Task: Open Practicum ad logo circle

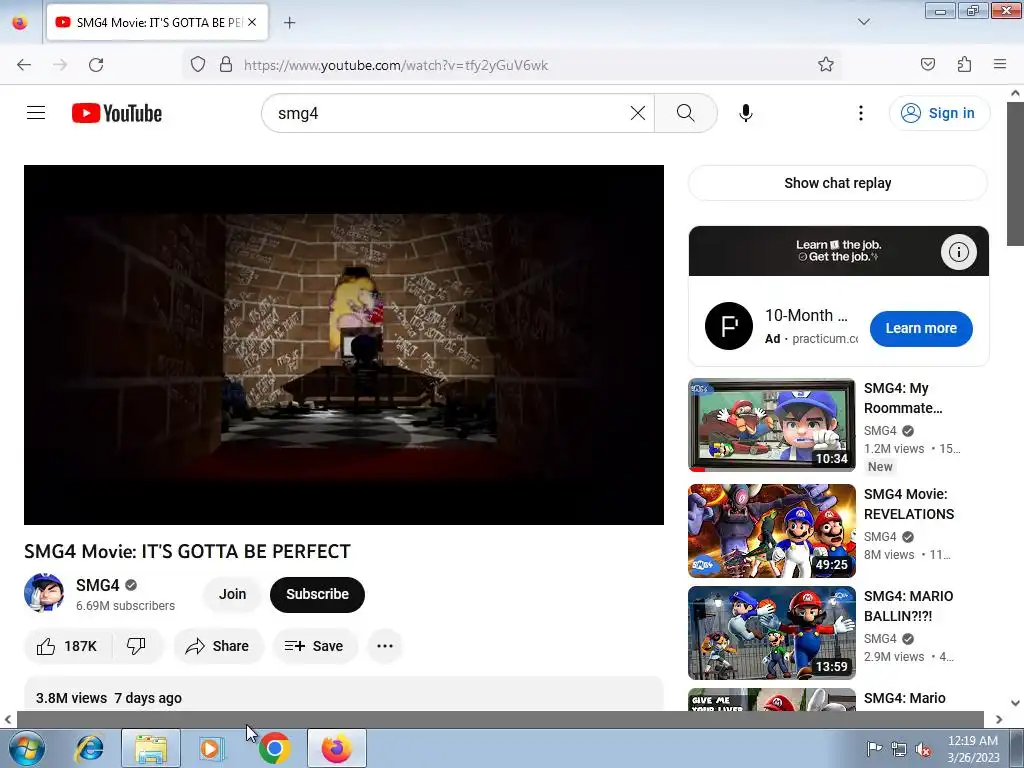Action: [x=729, y=326]
